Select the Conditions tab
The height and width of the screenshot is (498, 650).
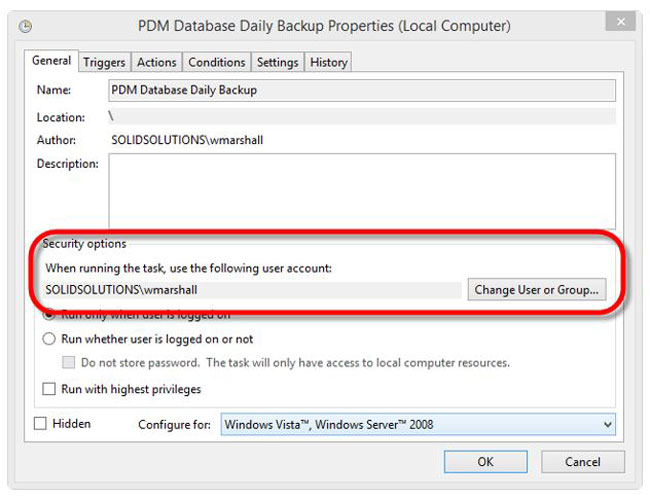coord(216,62)
